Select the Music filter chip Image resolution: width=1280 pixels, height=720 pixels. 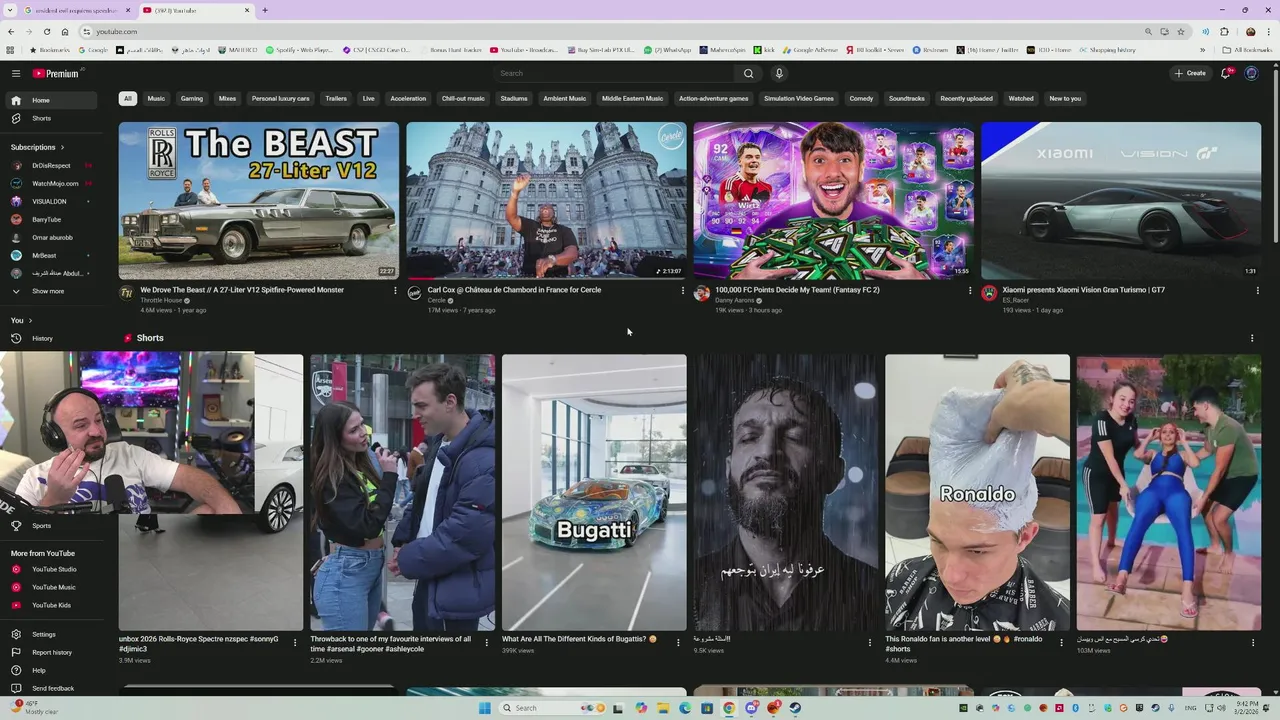coord(156,98)
